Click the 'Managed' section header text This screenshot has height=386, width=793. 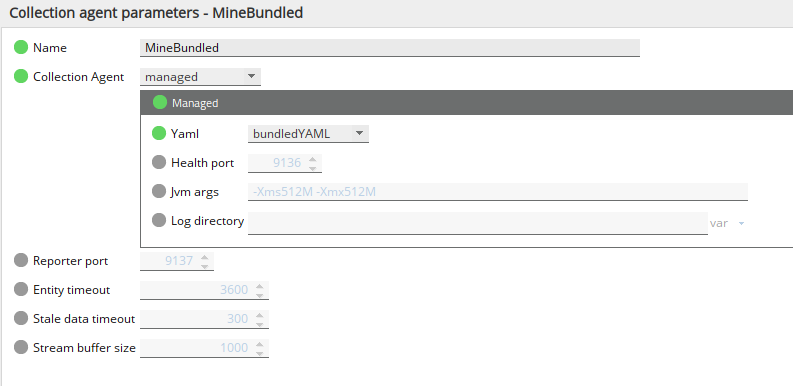(x=195, y=103)
